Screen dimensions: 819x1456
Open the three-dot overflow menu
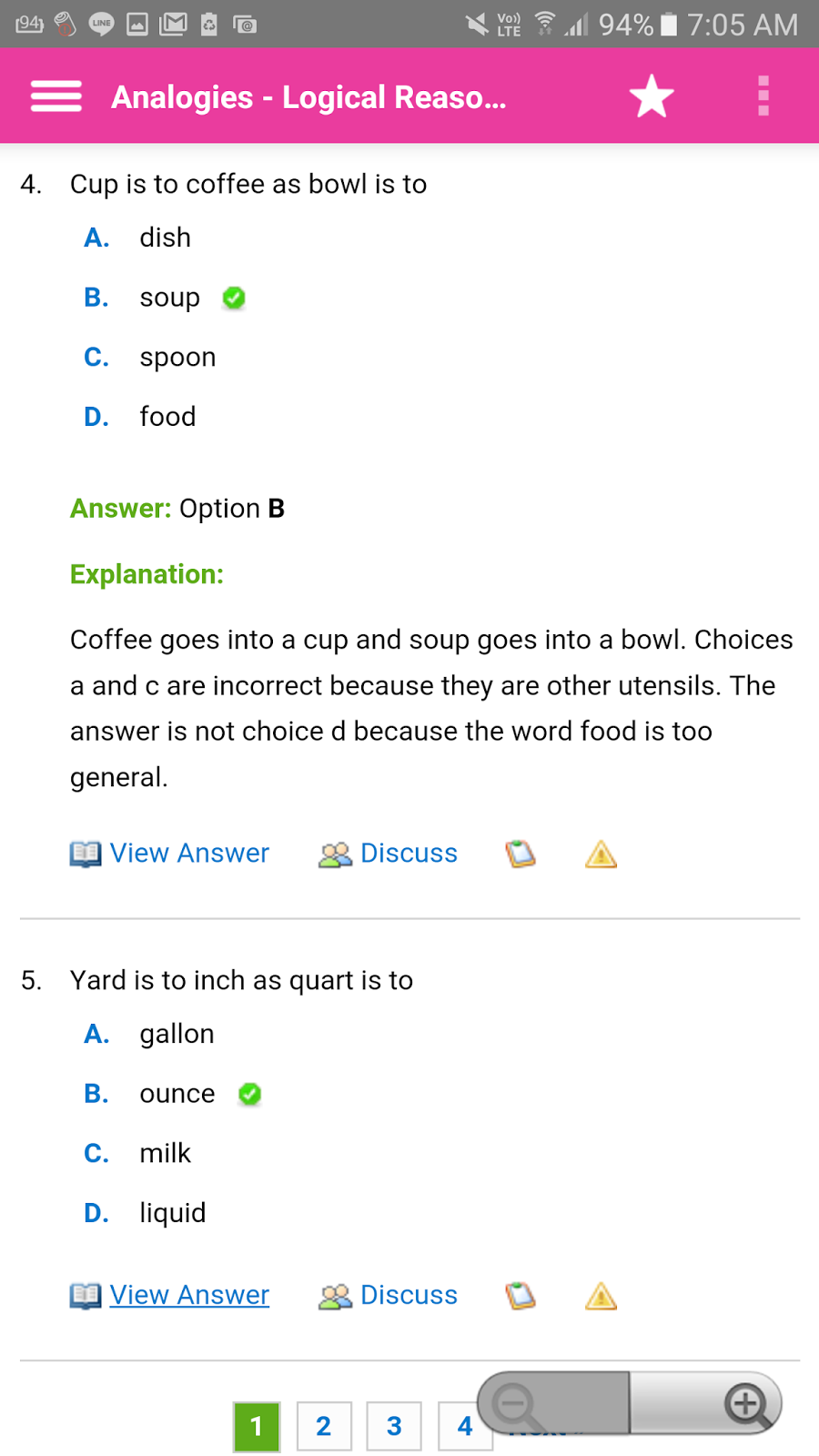click(x=763, y=96)
